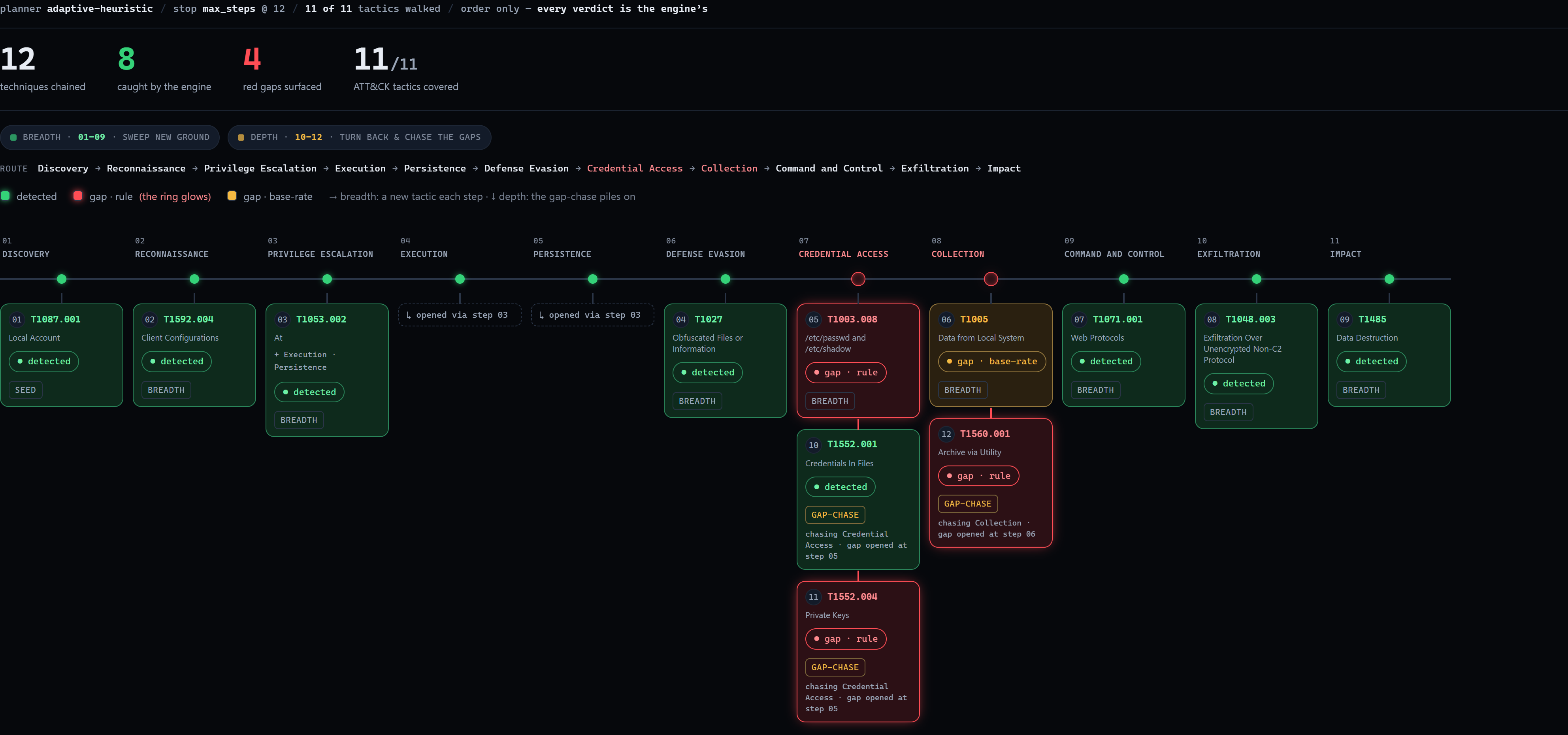Click the Impact timeline node dot

click(1389, 279)
